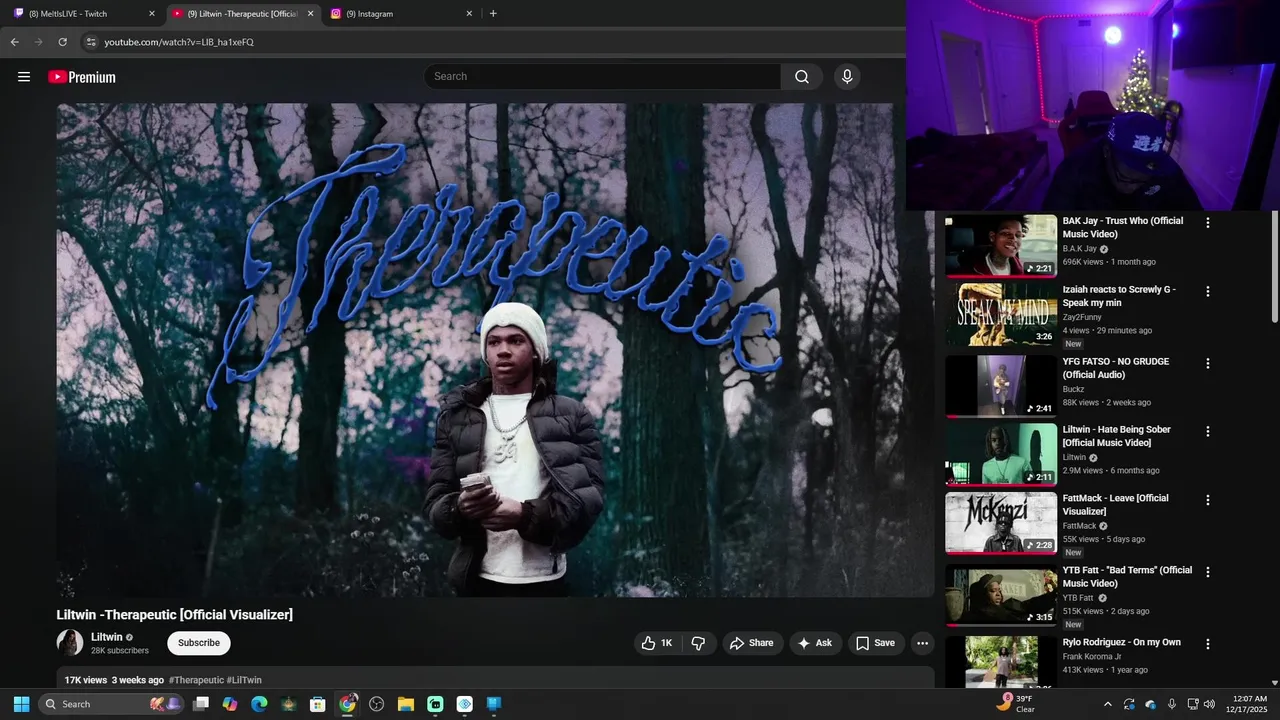
Task: Open Liltwin Hate Being Sober thumbnail
Action: coord(1001,454)
